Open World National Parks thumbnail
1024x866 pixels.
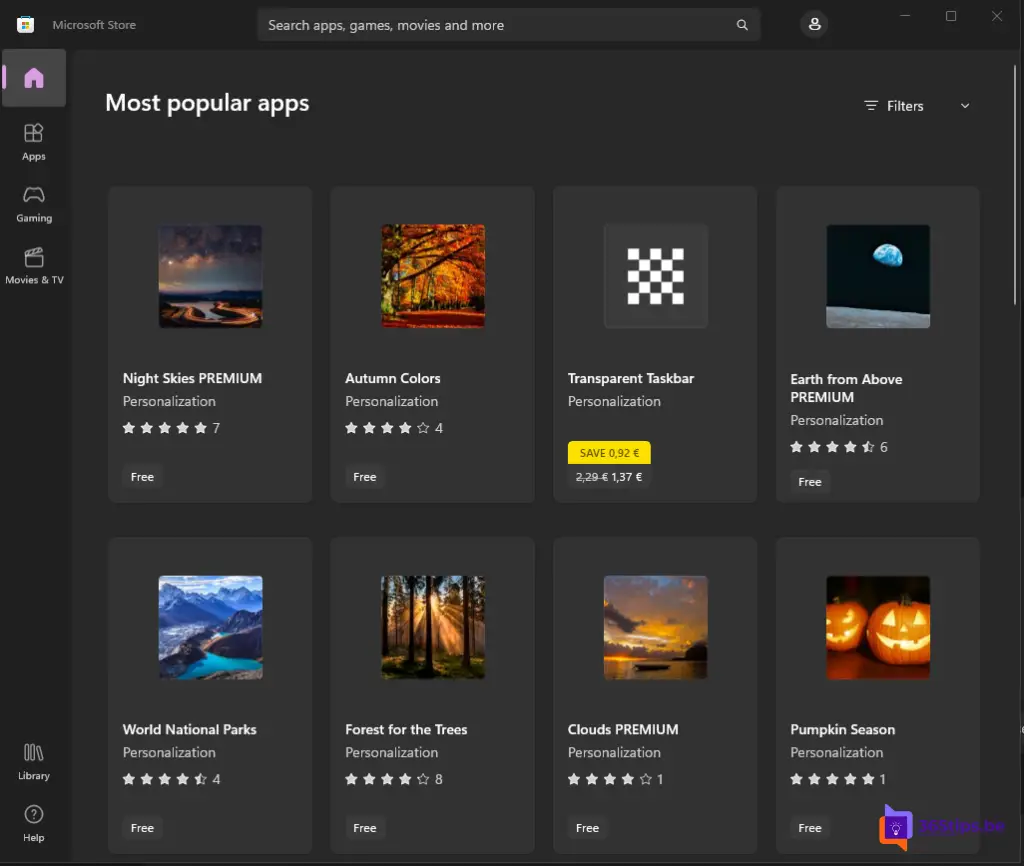[x=210, y=627]
